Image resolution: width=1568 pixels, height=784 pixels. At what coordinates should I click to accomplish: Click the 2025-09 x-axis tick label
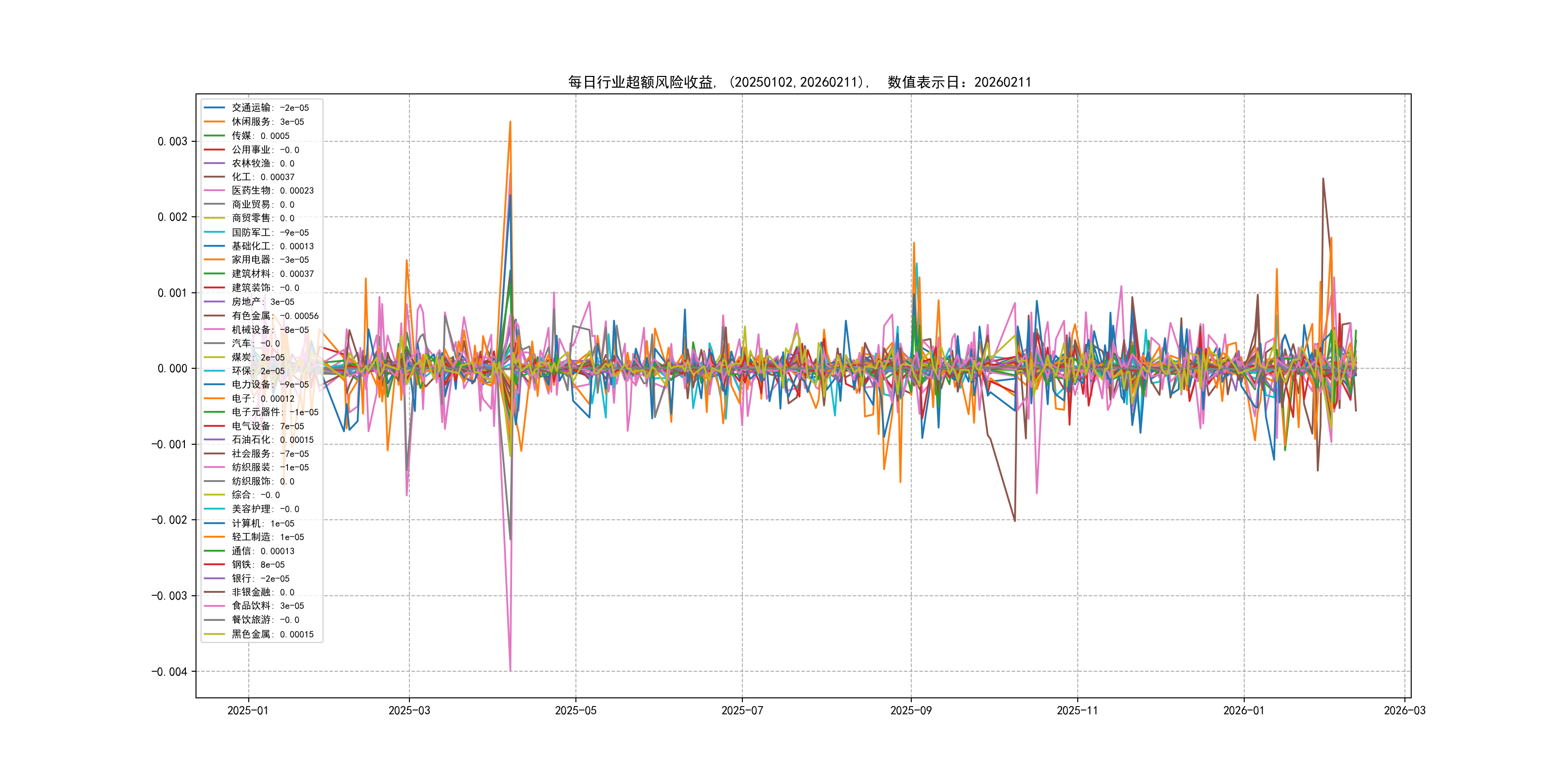pos(911,710)
